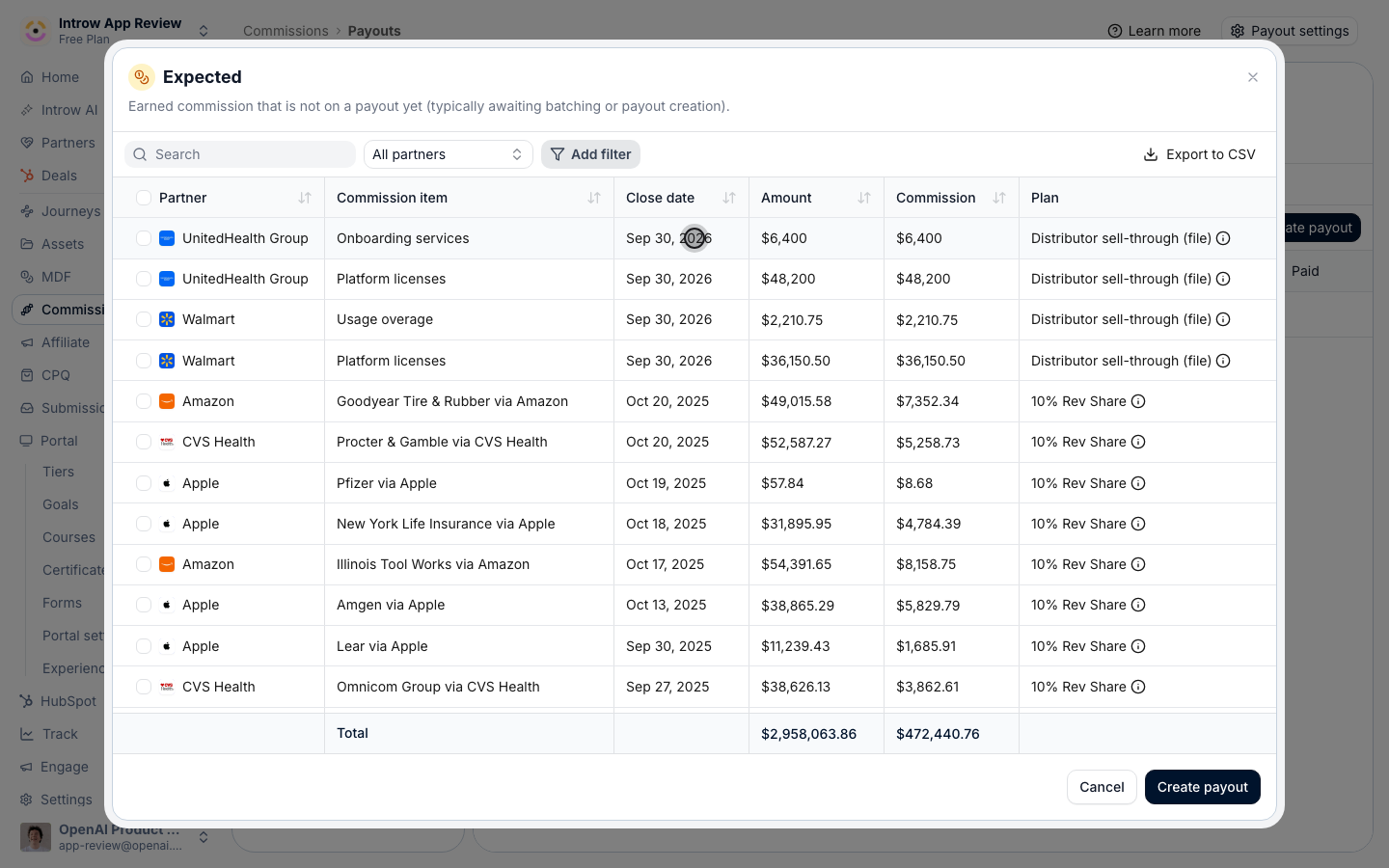Click the Create payout button in dialog

coord(1203,787)
